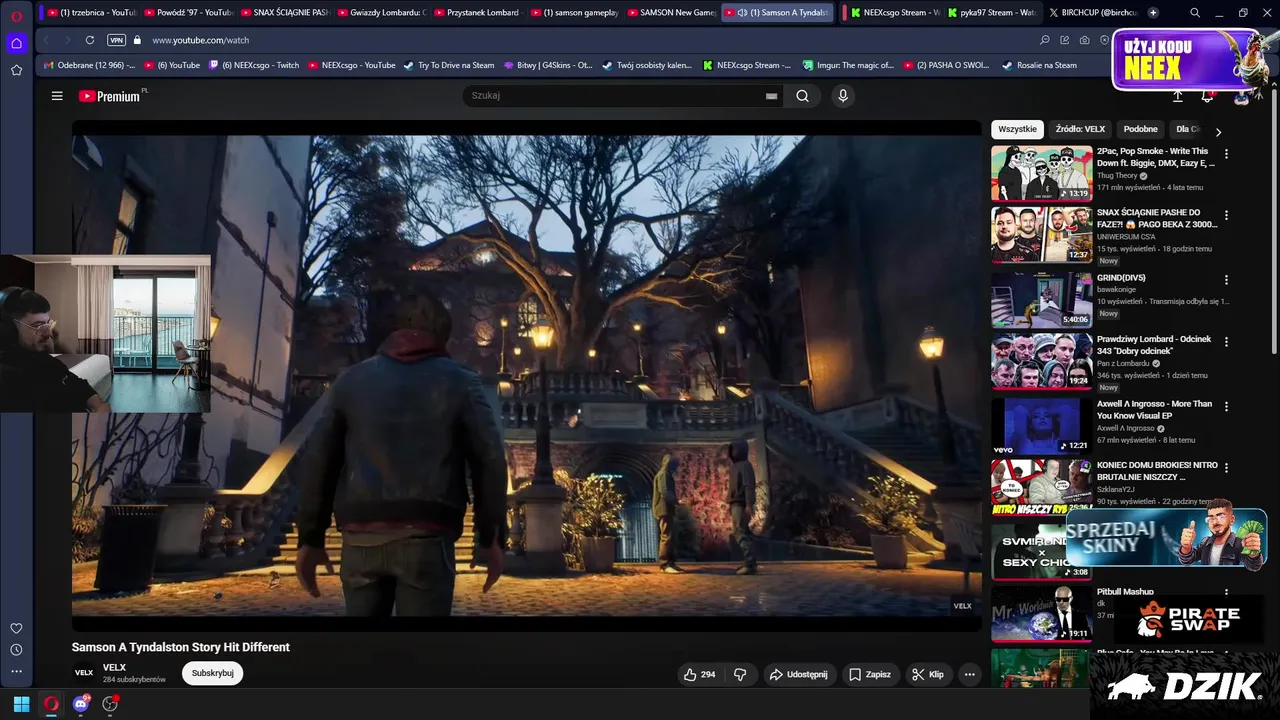Open the VELX channel avatar

pyautogui.click(x=84, y=673)
